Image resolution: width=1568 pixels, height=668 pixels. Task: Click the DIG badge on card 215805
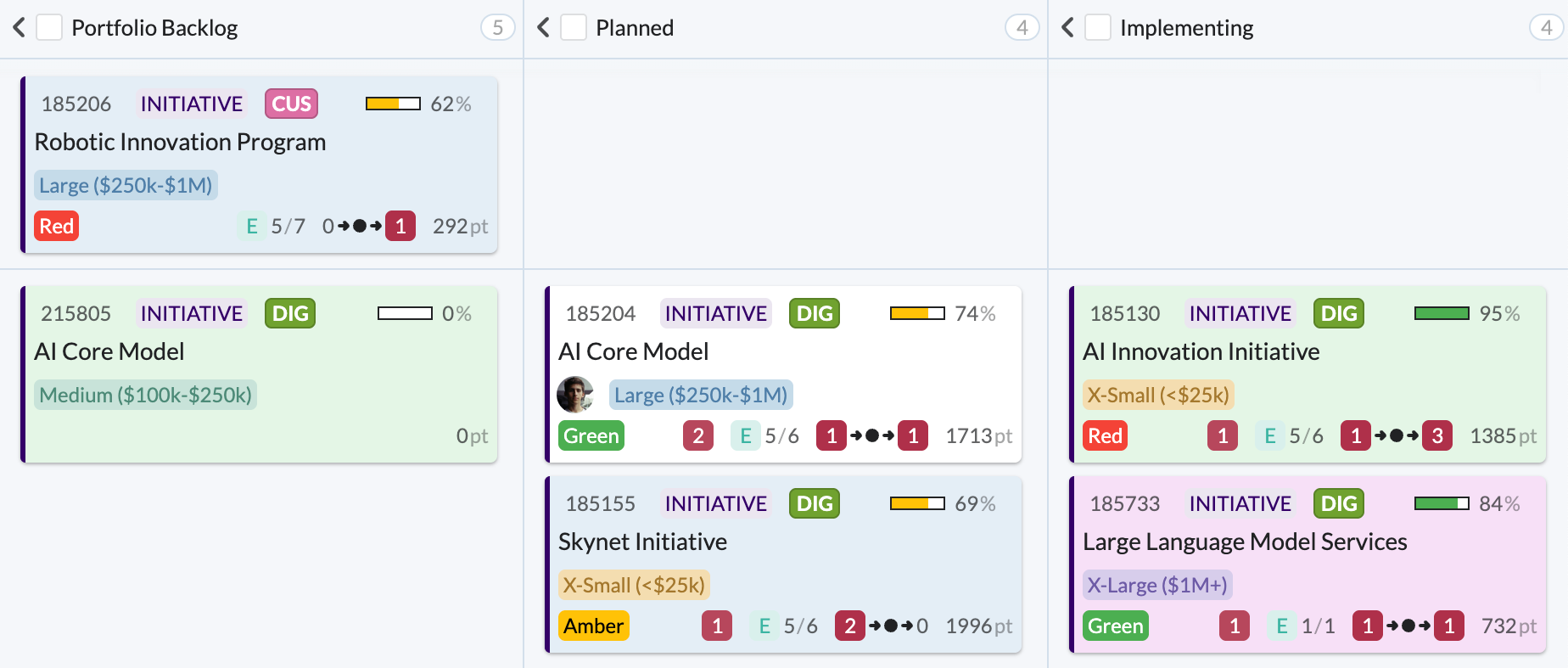[x=290, y=313]
